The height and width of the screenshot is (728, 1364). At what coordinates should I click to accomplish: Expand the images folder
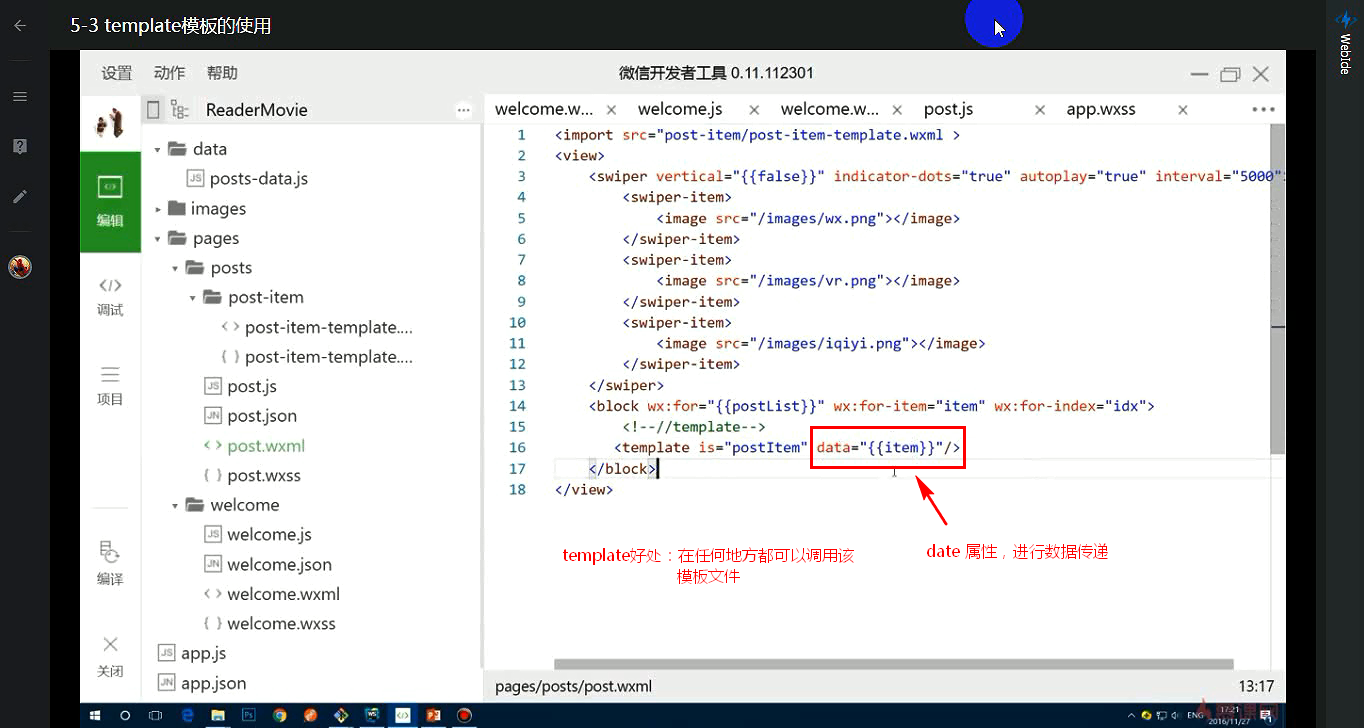158,209
